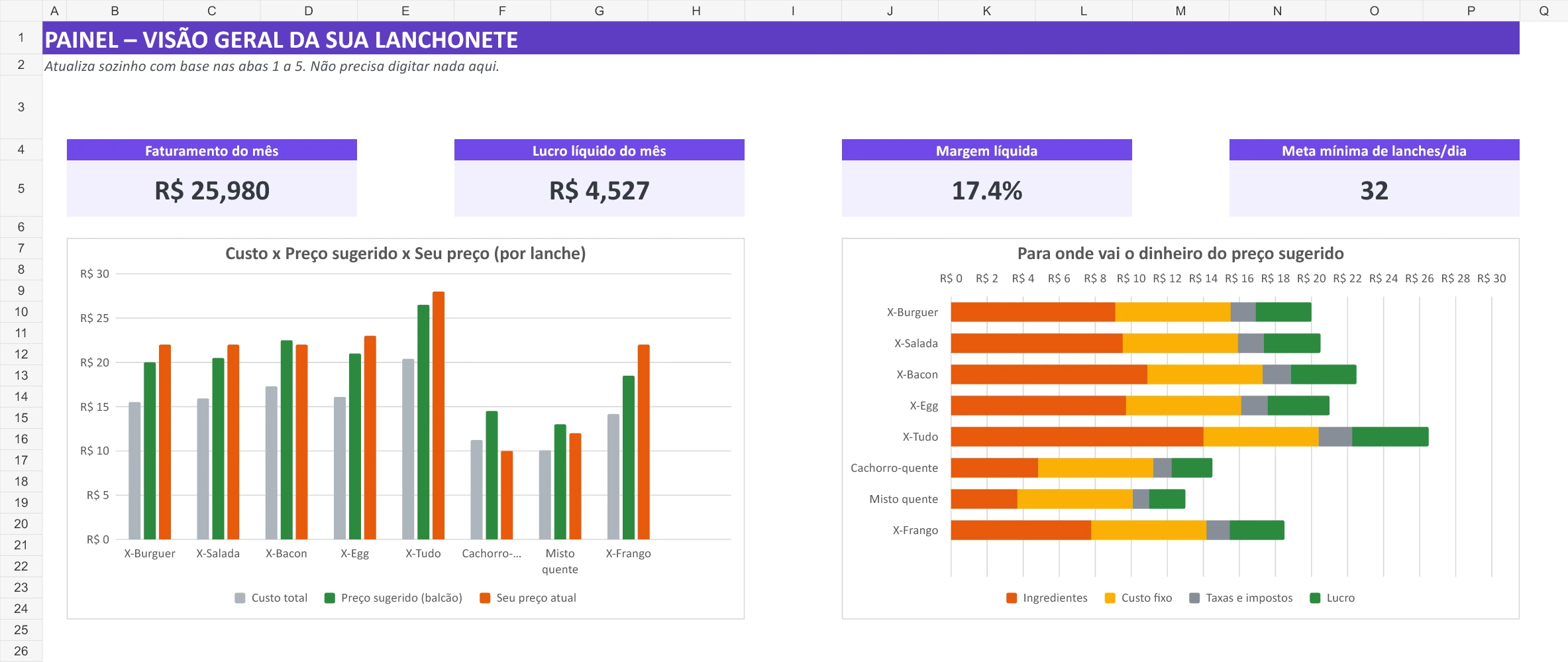Image resolution: width=1568 pixels, height=662 pixels.
Task: Click the chart title 'Para onde vai o dinheiro do preço sugerido'
Action: (x=1180, y=253)
